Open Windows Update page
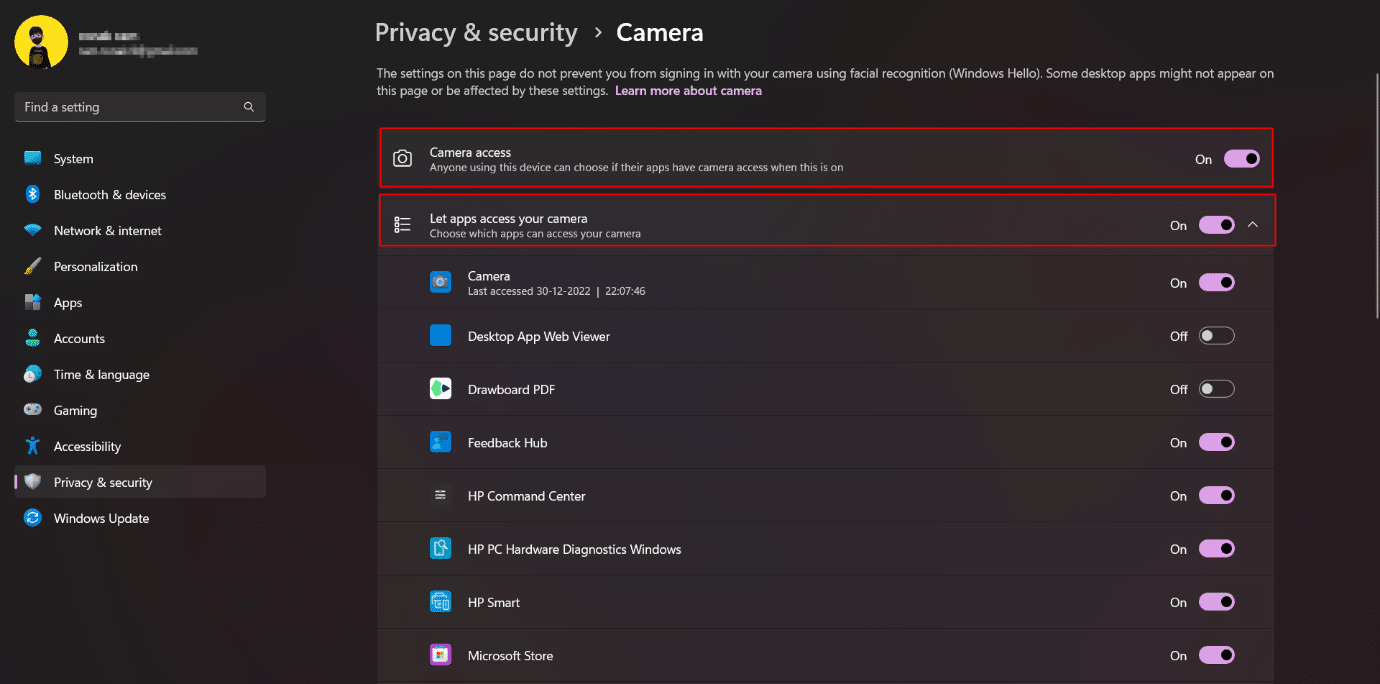This screenshot has width=1380, height=684. (140, 518)
